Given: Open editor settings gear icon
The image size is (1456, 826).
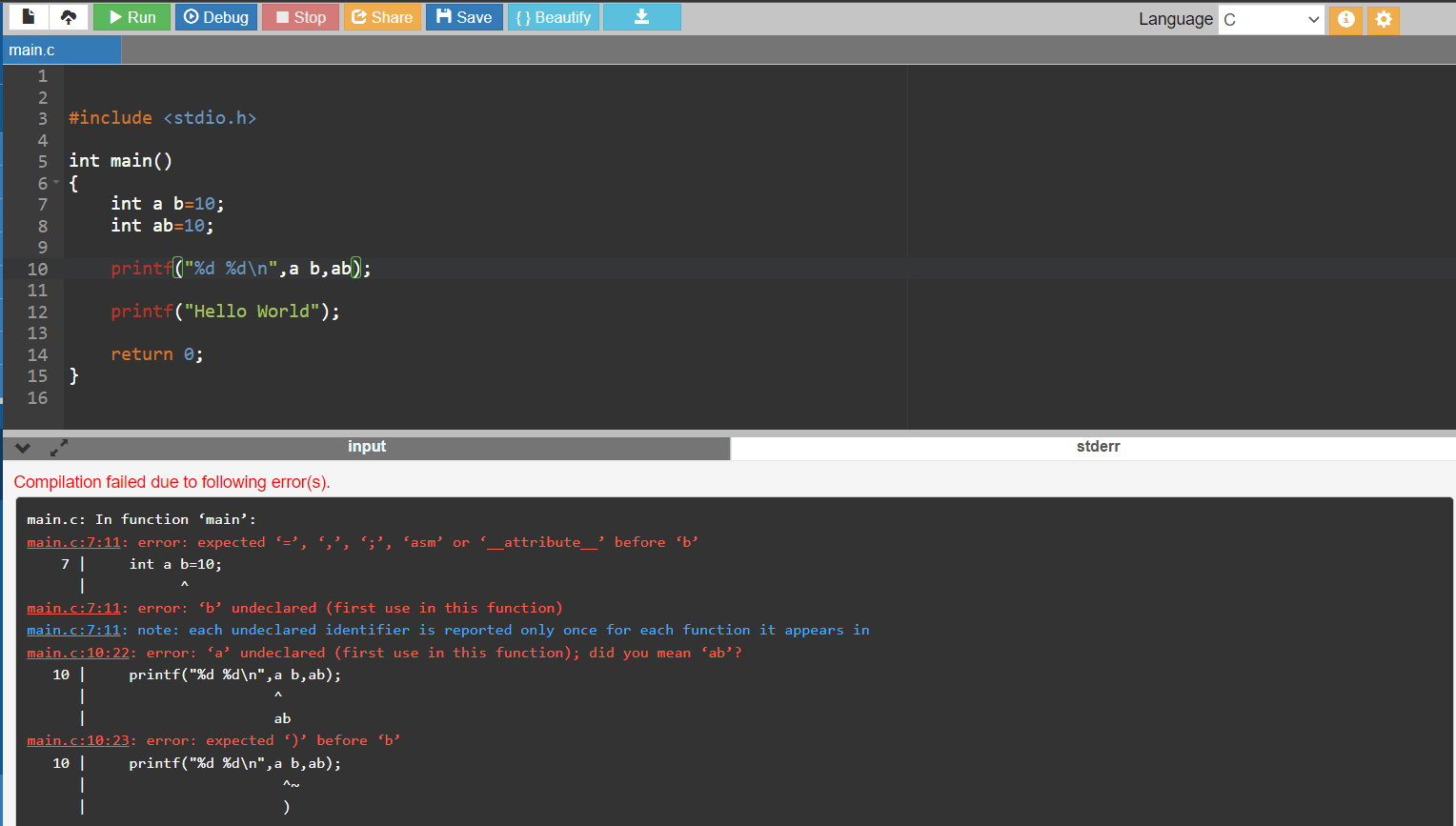Looking at the screenshot, I should coord(1384,19).
